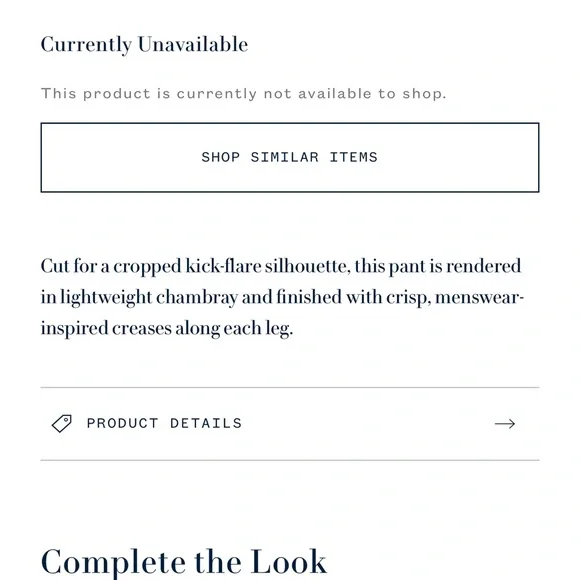Expand the Product Details section

tap(290, 424)
